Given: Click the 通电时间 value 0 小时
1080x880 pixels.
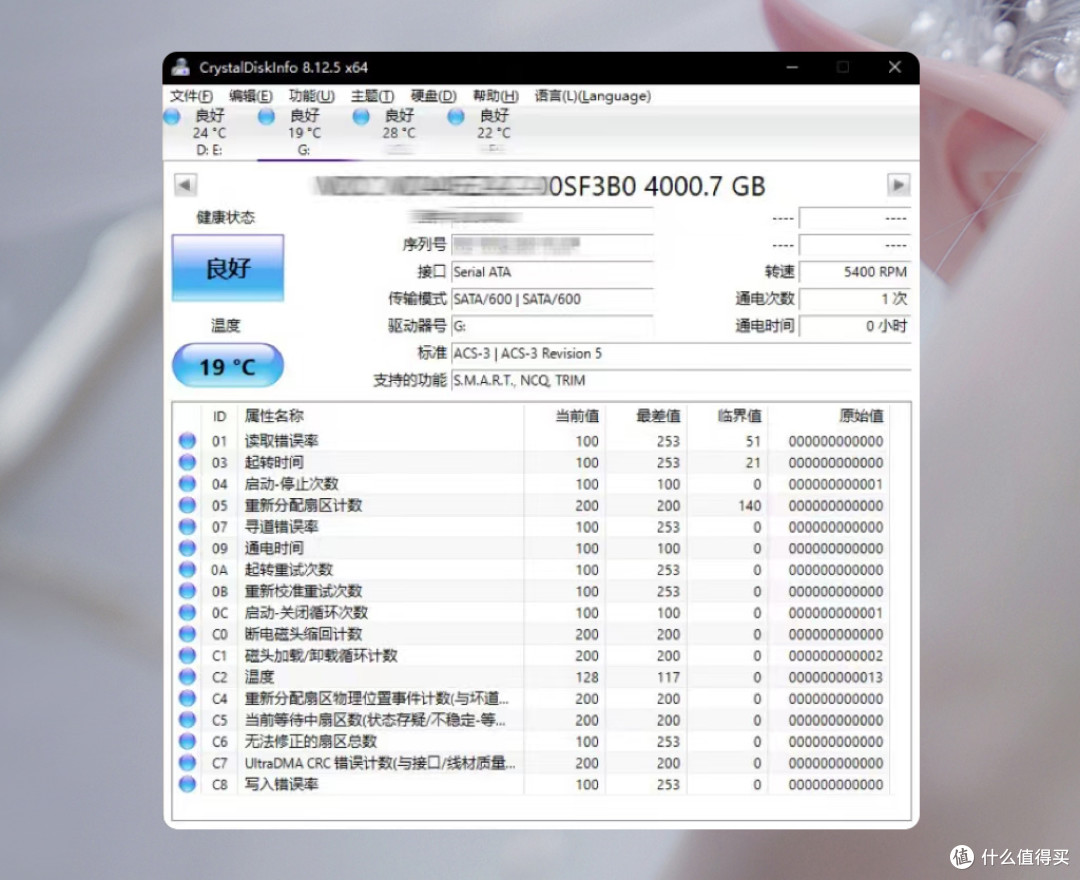Looking at the screenshot, I should [855, 326].
